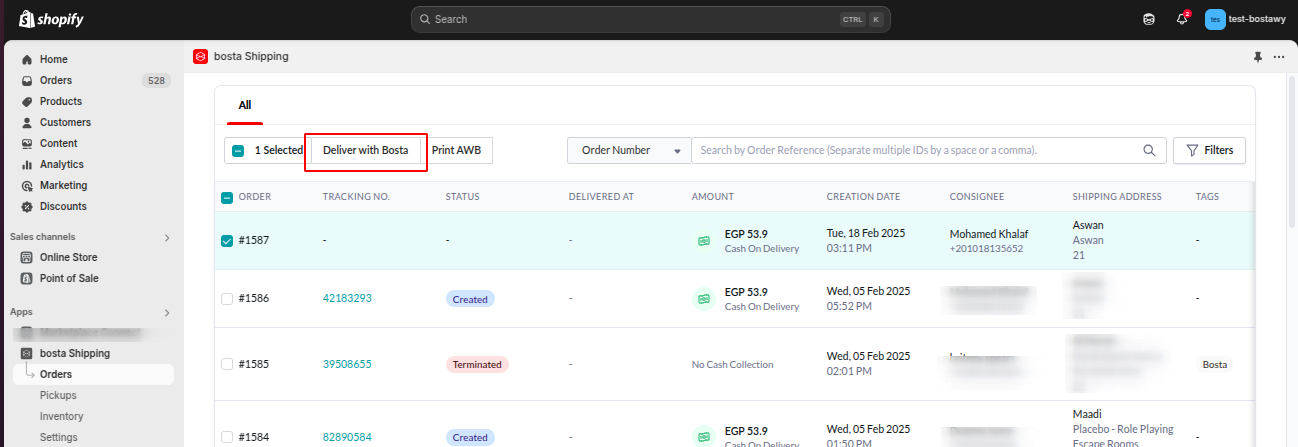1298x447 pixels.
Task: Click Deliver with Bosta button
Action: [366, 150]
